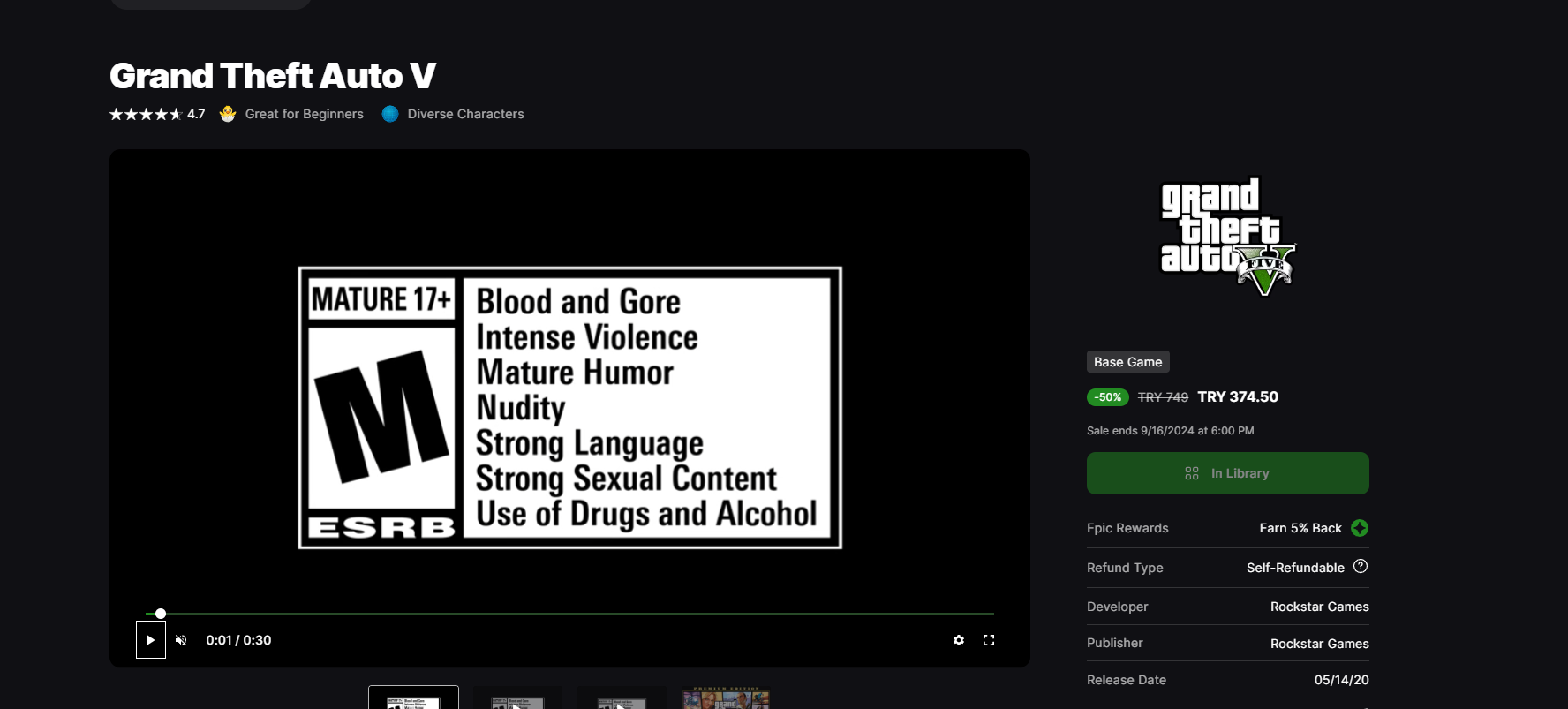Click the 05/14/20 release date value

click(1342, 680)
